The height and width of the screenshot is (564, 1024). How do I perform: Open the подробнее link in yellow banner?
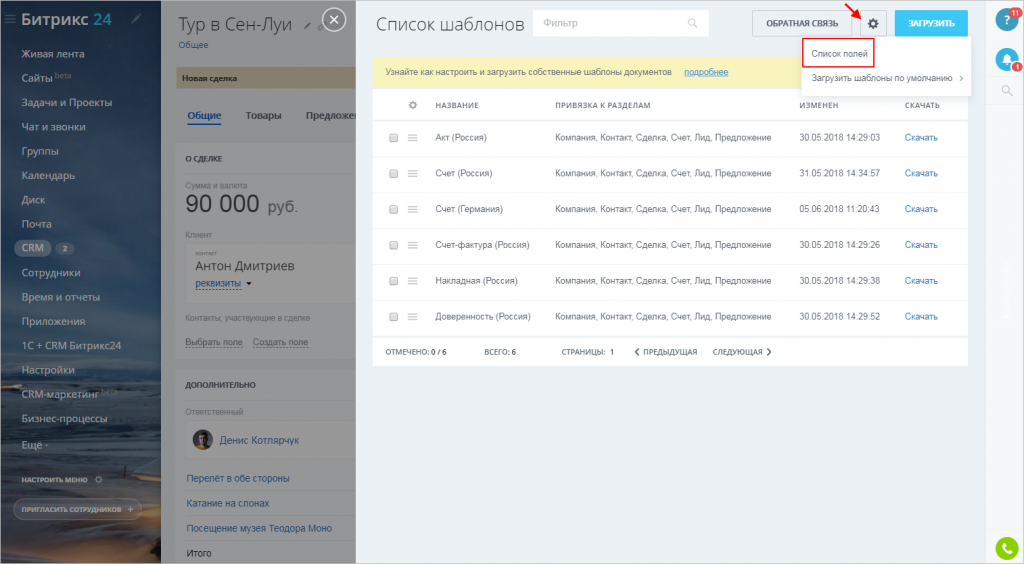click(x=706, y=72)
